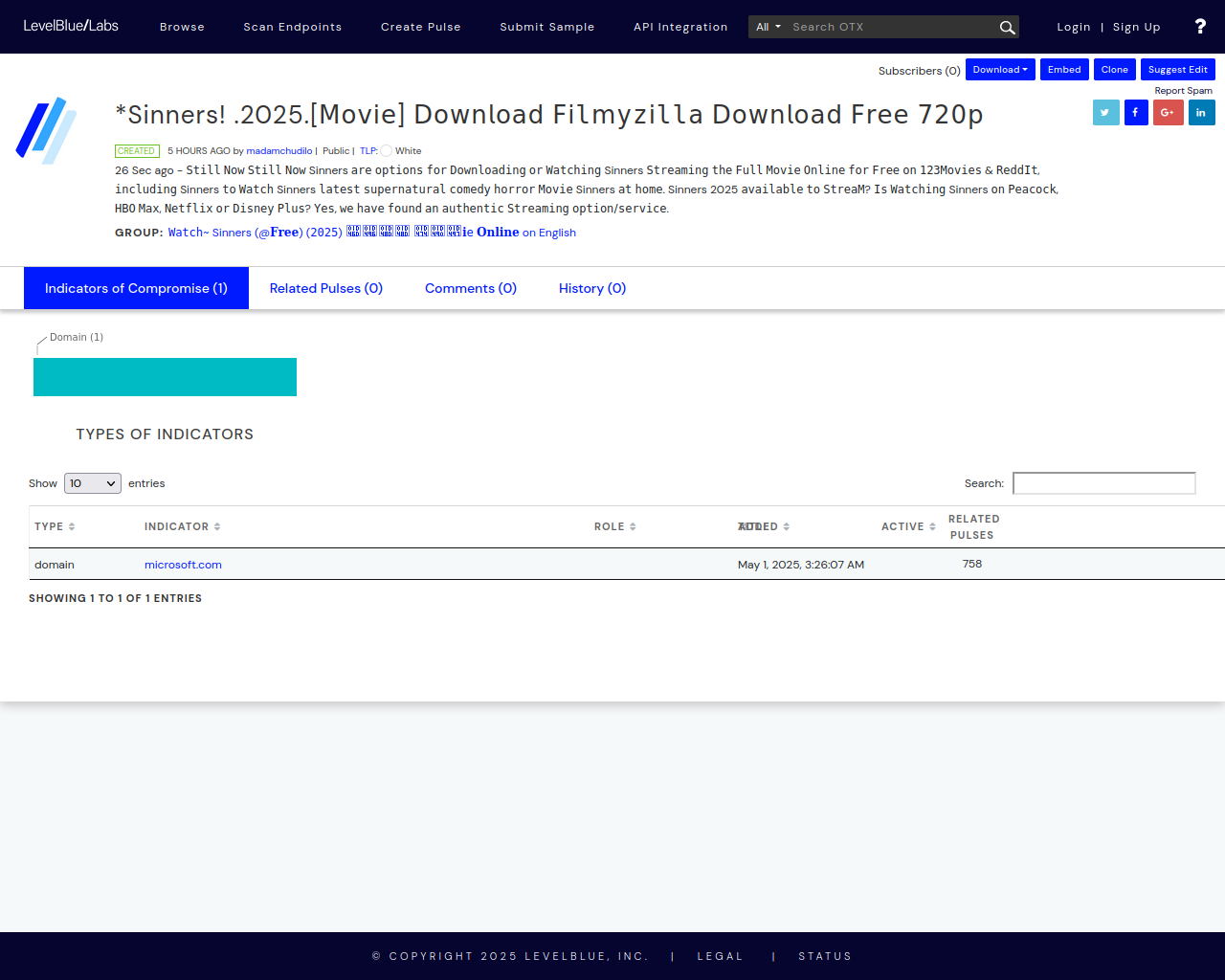Click the Twitter share icon
The height and width of the screenshot is (980, 1225).
click(x=1105, y=113)
